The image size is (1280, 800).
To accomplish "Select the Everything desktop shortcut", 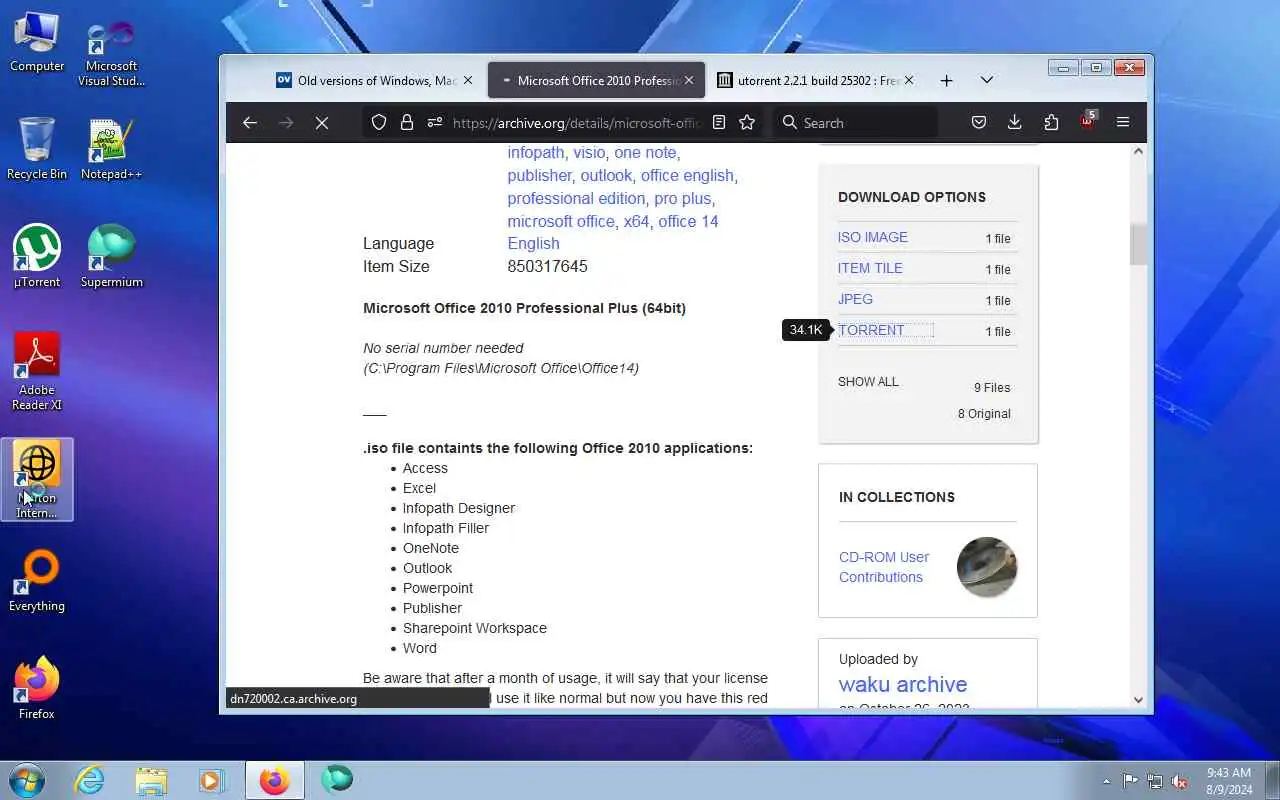I will (37, 580).
